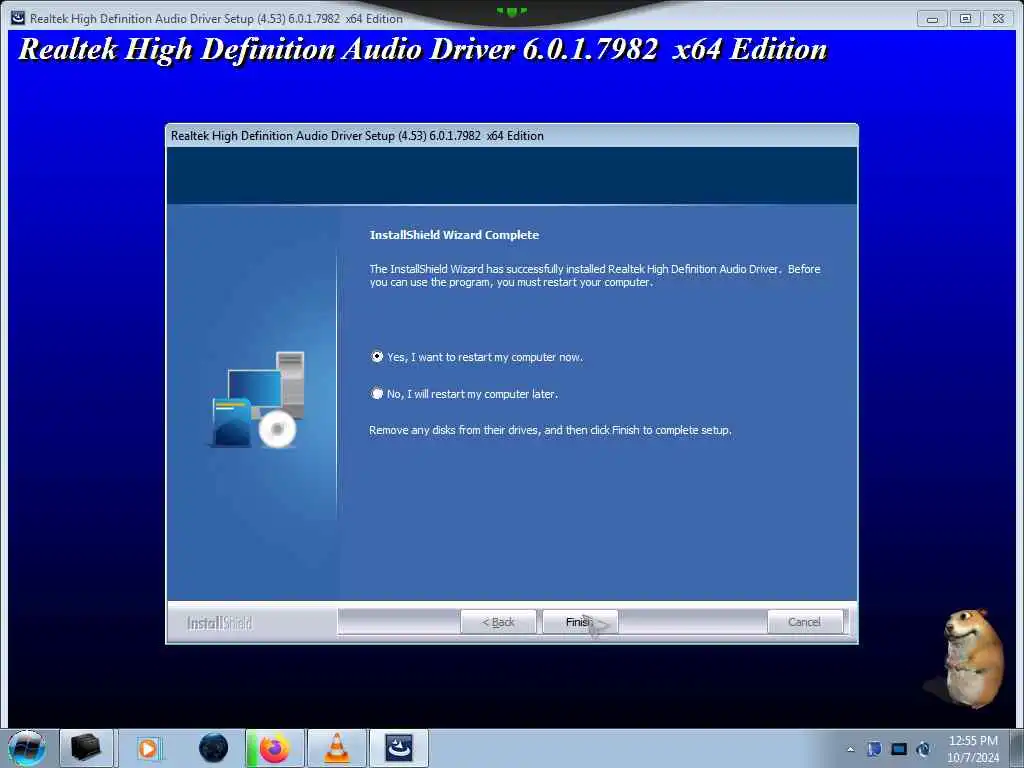
Task: Click the InstallShield logo text
Action: point(219,623)
